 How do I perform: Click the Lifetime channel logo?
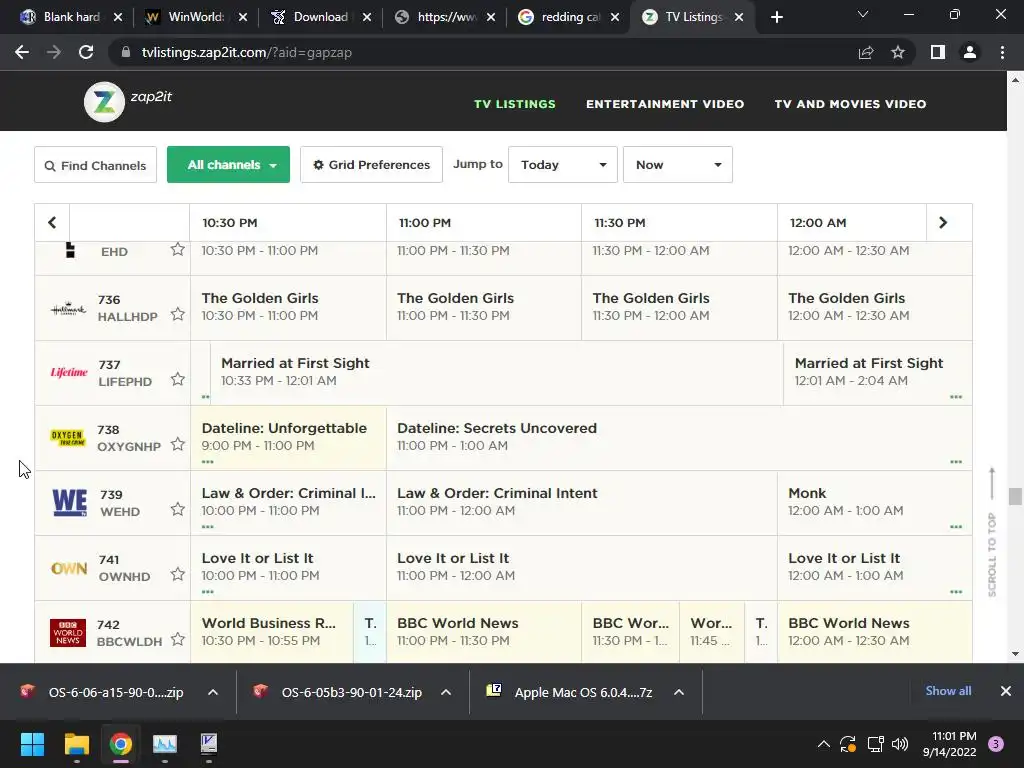click(x=69, y=372)
